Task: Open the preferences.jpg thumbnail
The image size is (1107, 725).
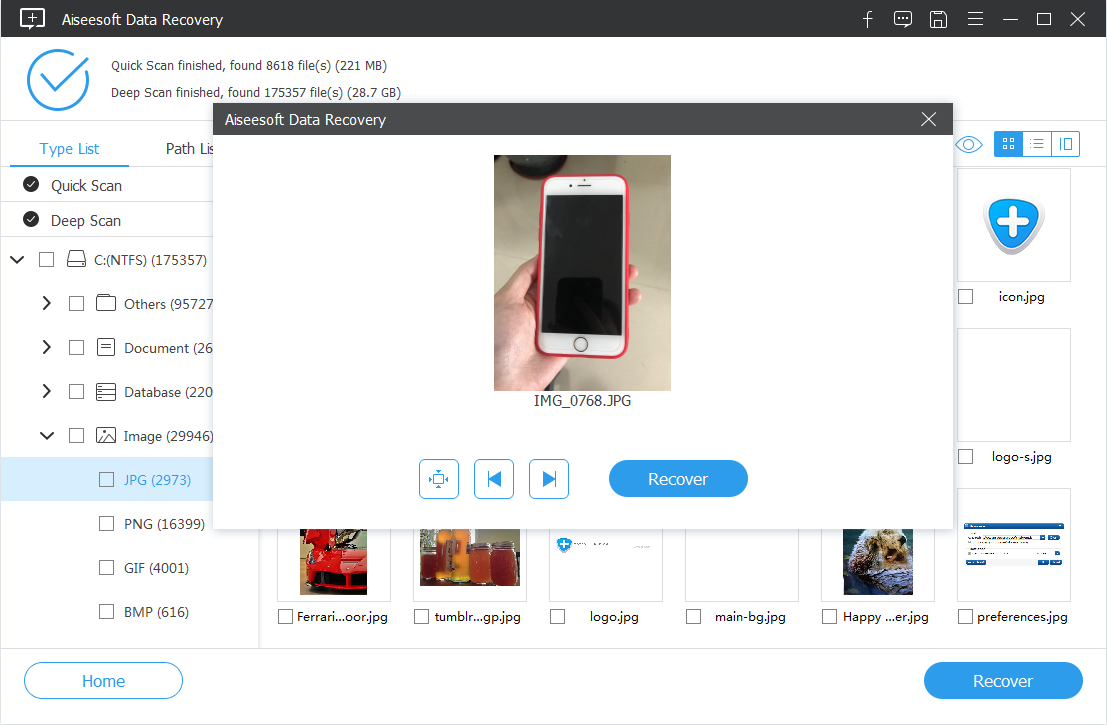Action: pyautogui.click(x=1013, y=545)
